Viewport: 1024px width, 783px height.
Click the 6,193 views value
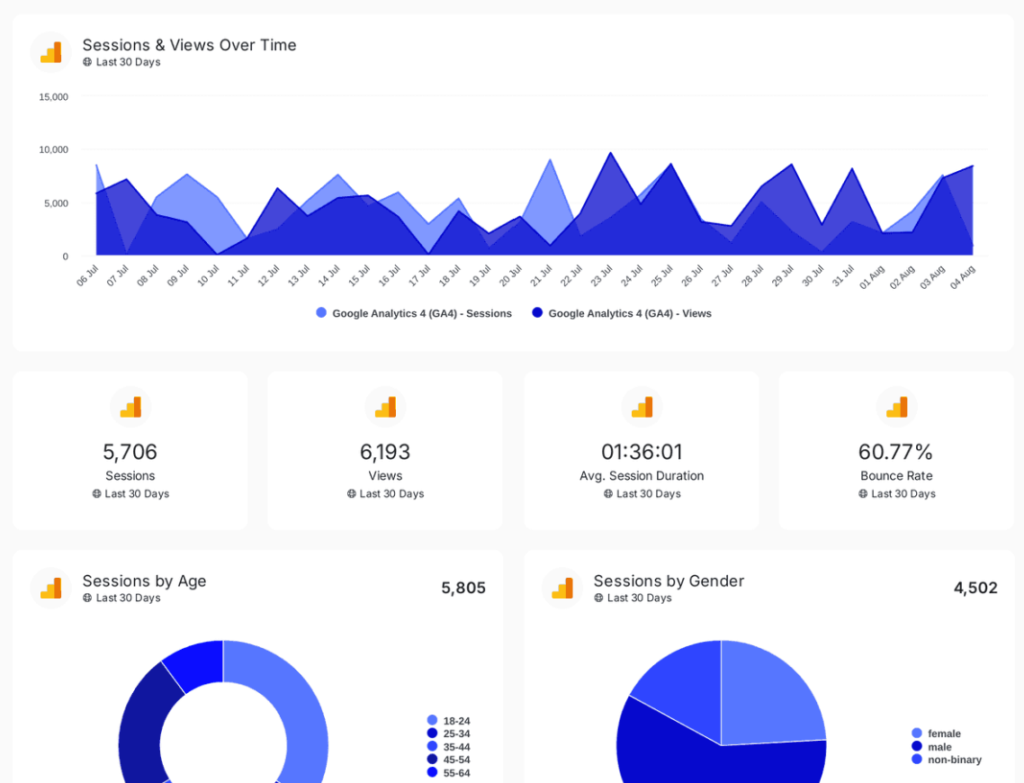[385, 452]
